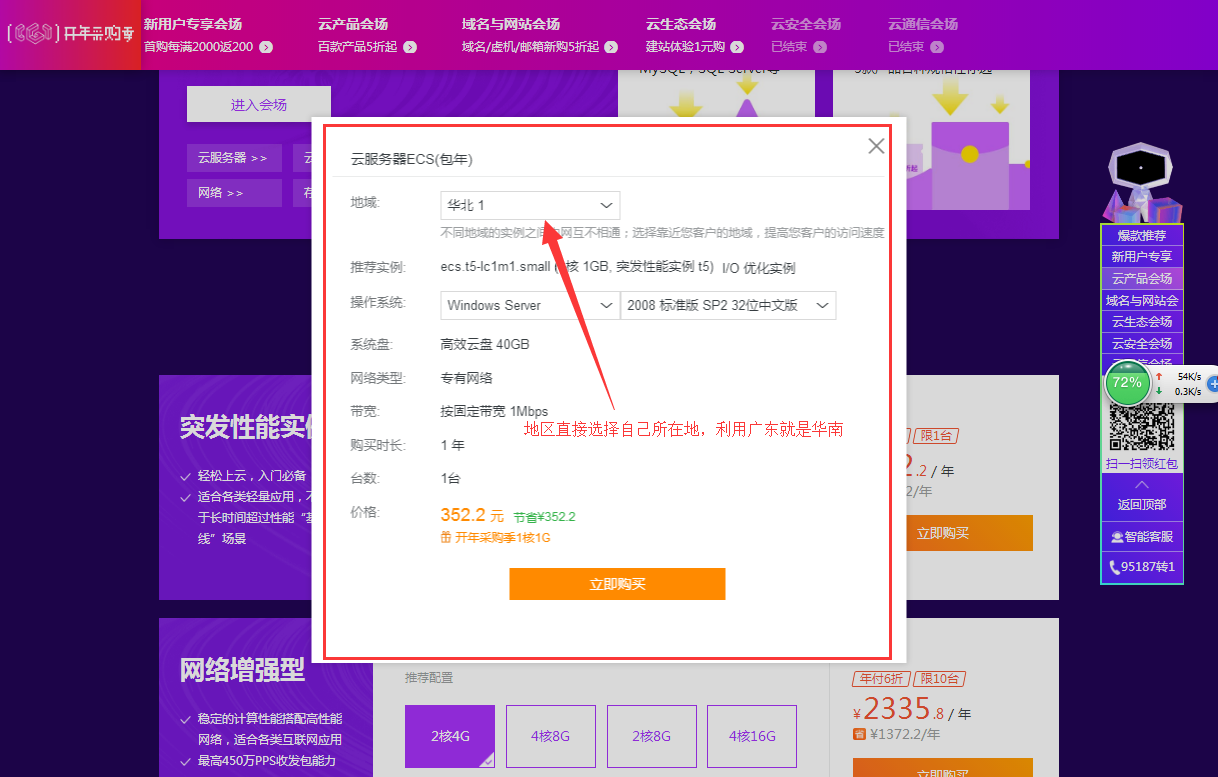
Task: Click 高效云盘 40GB system disk value
Action: point(485,344)
